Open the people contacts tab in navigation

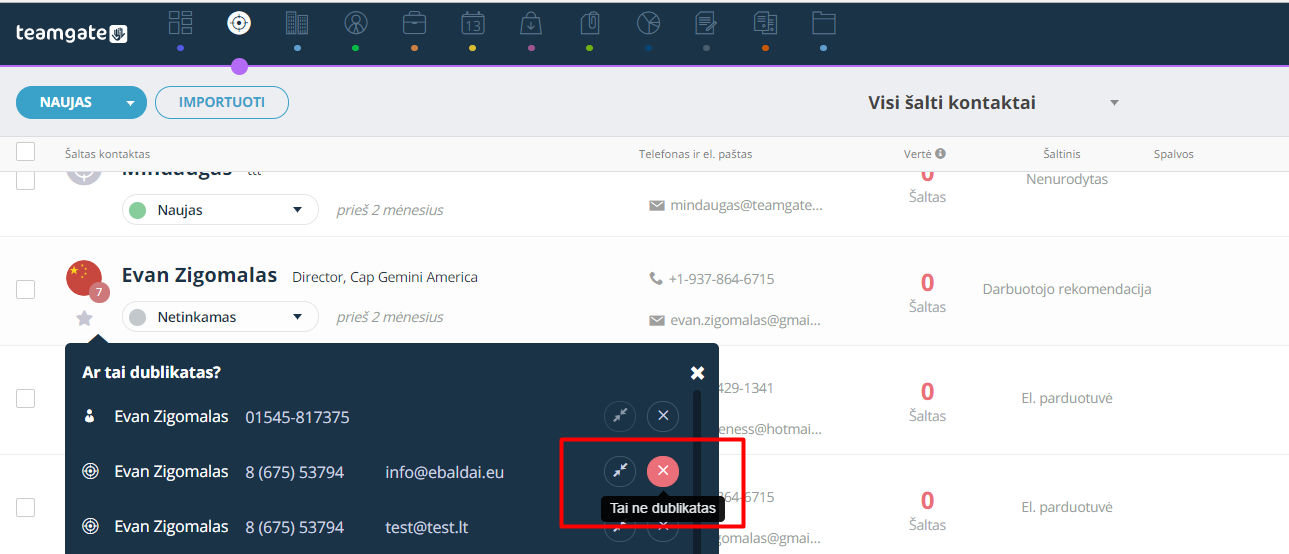[356, 23]
